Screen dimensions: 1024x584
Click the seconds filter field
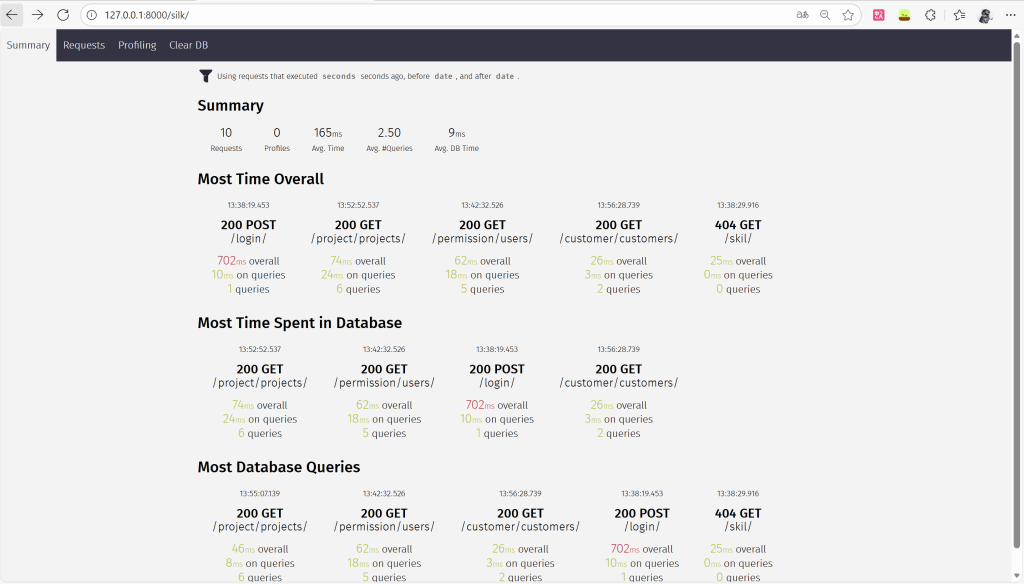tap(338, 76)
